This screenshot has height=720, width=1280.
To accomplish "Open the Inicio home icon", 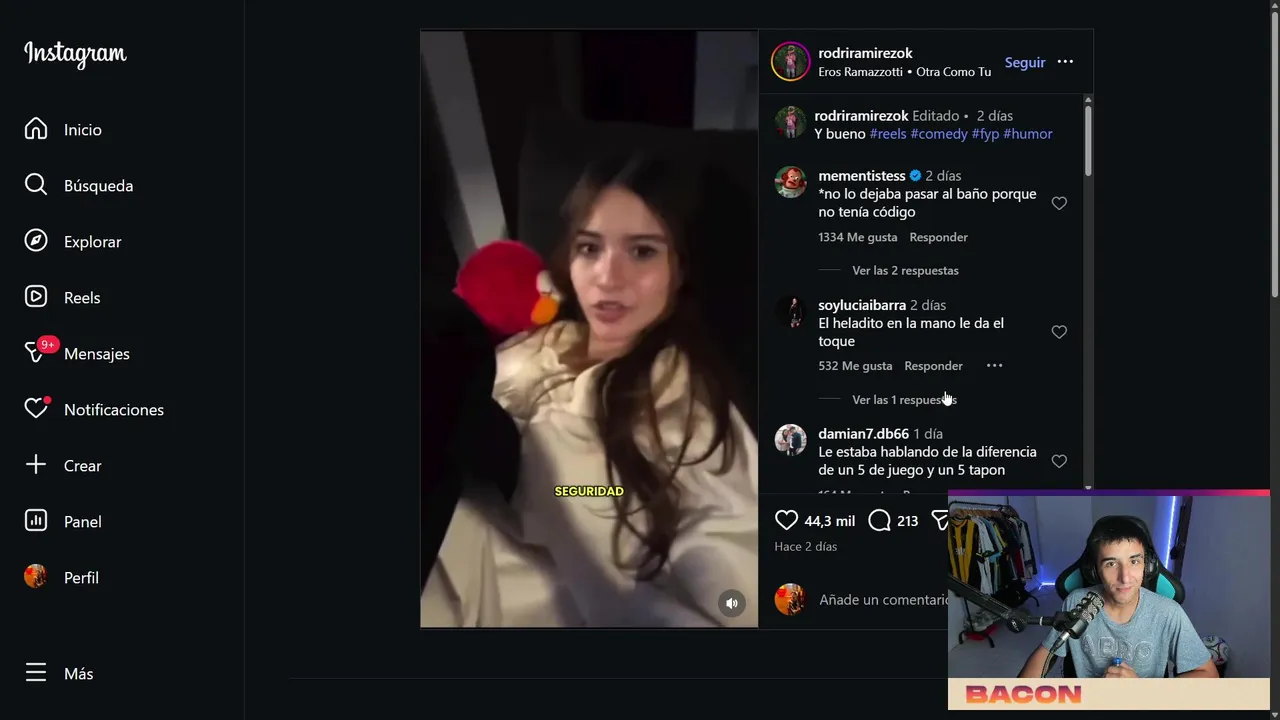I will [x=36, y=129].
